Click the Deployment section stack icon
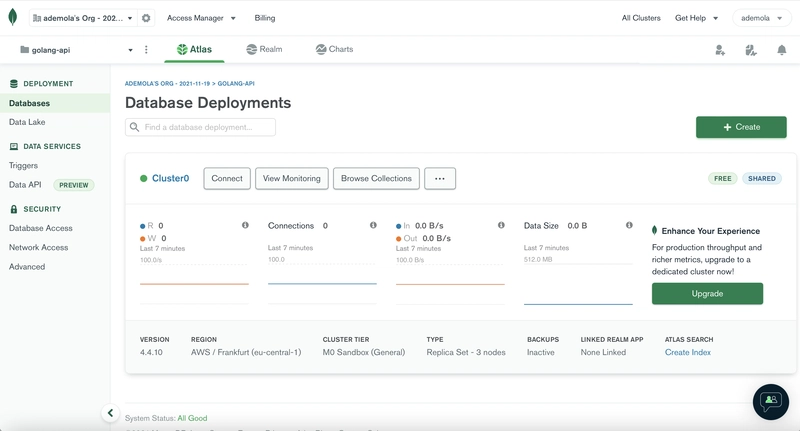The height and width of the screenshot is (431, 800). pyautogui.click(x=14, y=84)
